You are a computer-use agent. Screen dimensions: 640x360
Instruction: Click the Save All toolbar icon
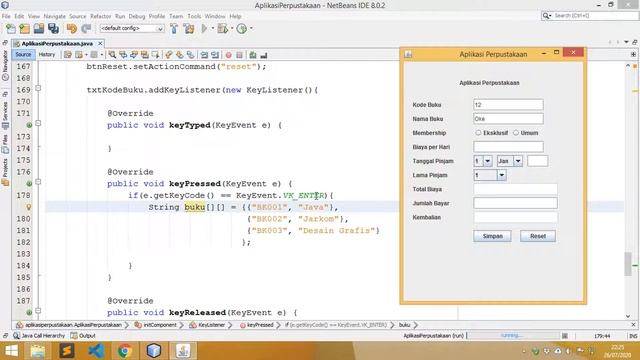(53, 29)
